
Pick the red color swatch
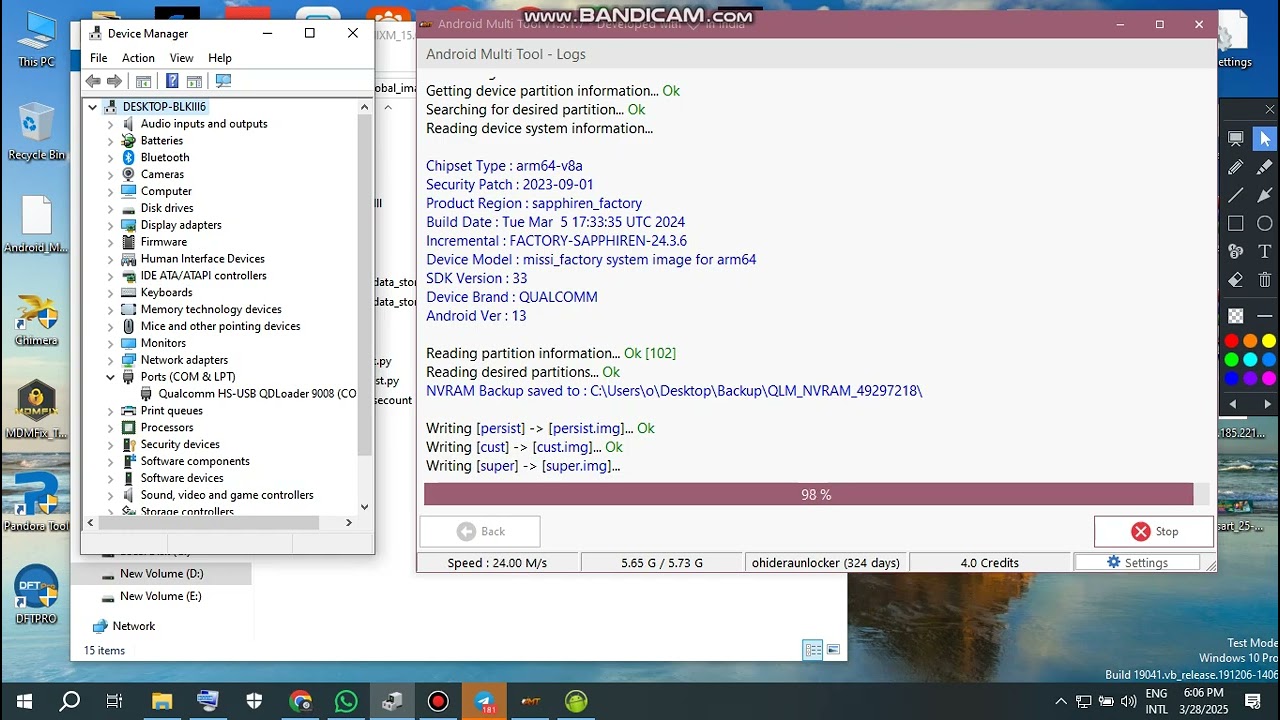[1232, 341]
